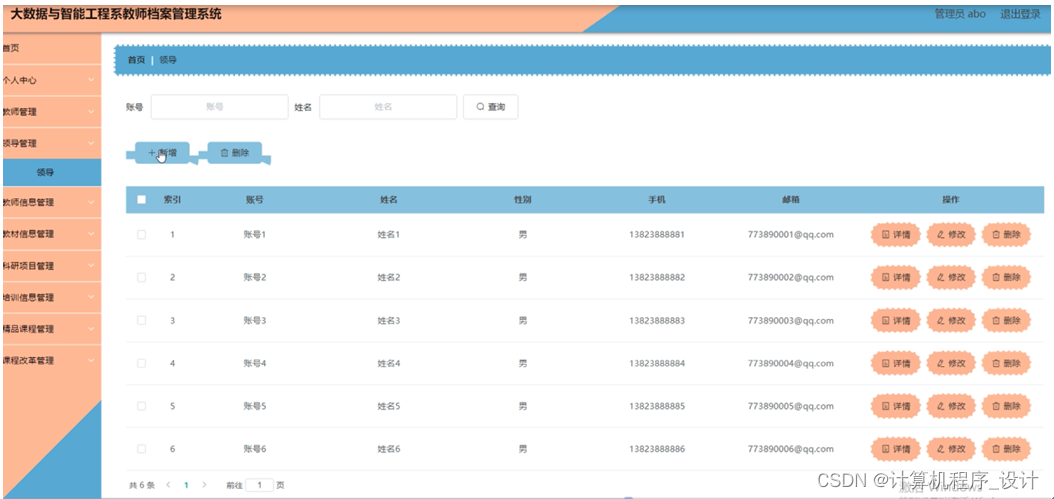Click email 773890005@qq.com
Viewport: 1054px width, 499px height.
coord(790,406)
